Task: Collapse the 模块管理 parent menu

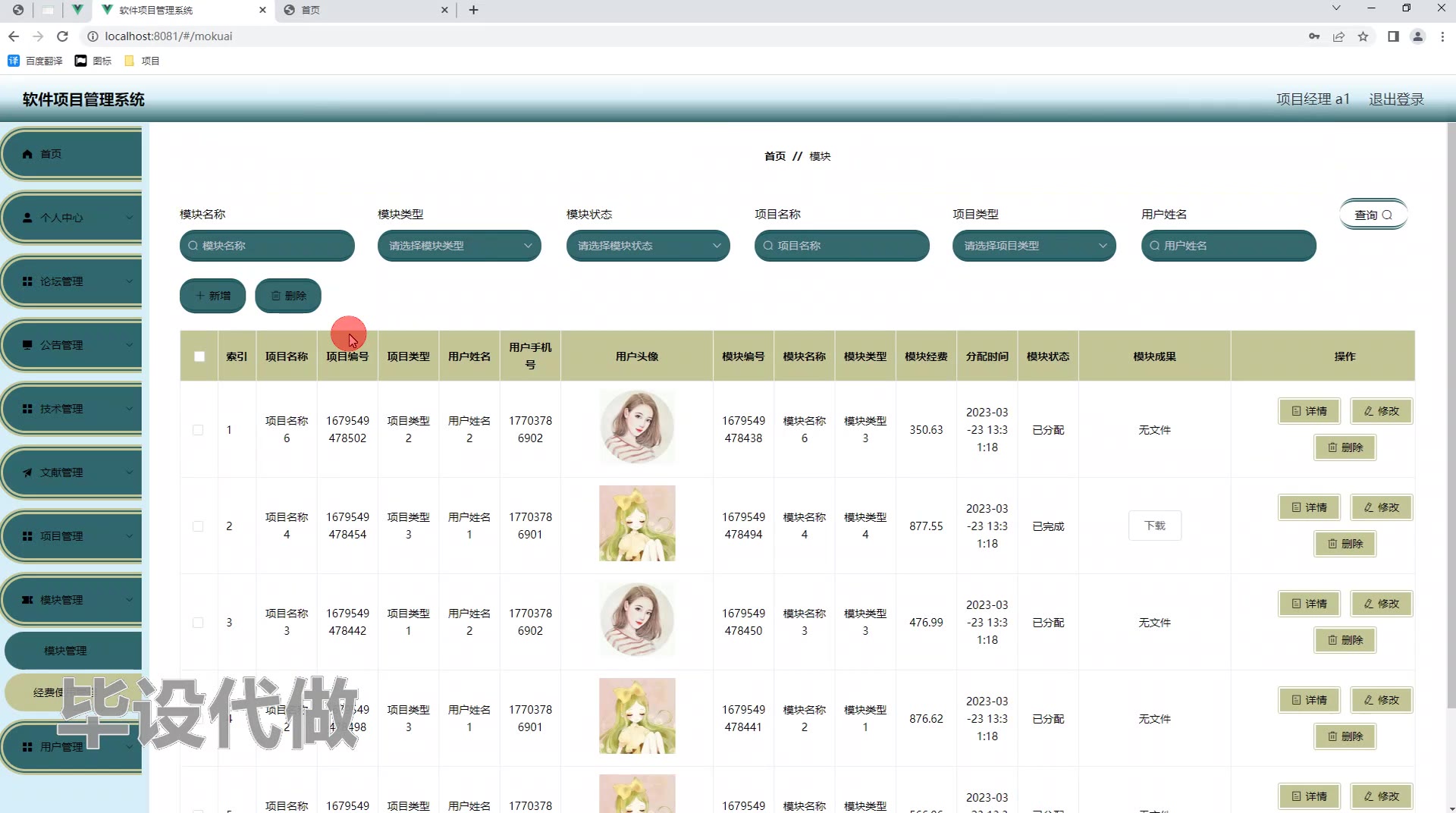Action: point(72,600)
